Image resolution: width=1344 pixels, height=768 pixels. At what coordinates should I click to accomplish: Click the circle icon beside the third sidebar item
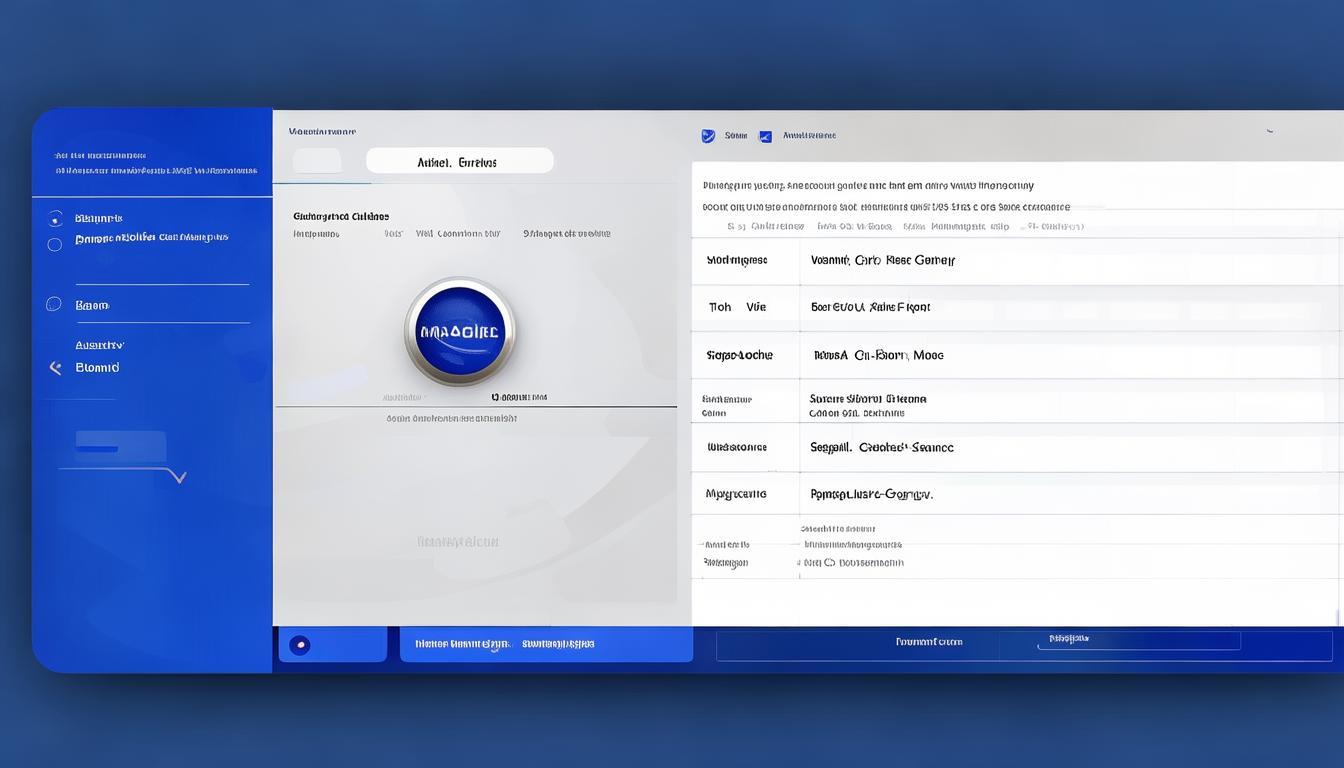pyautogui.click(x=54, y=304)
